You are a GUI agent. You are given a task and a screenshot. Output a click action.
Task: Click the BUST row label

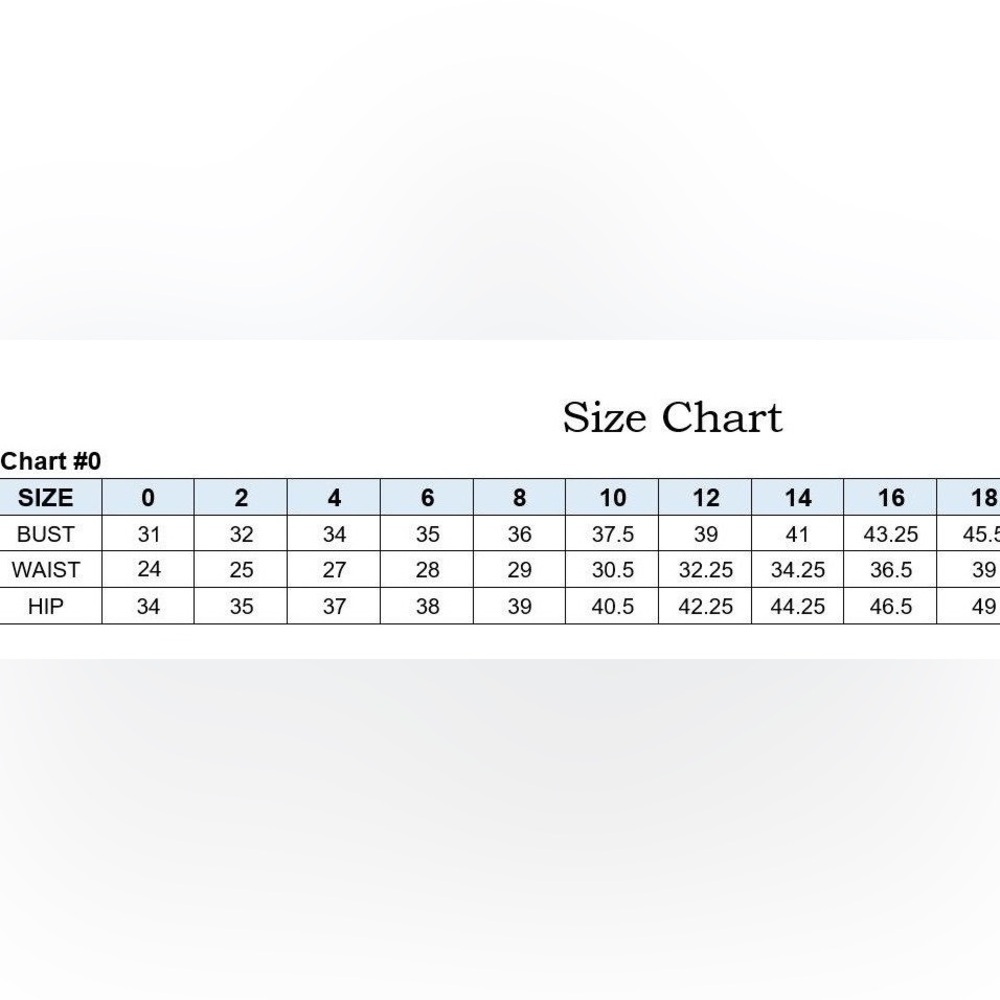pyautogui.click(x=46, y=534)
